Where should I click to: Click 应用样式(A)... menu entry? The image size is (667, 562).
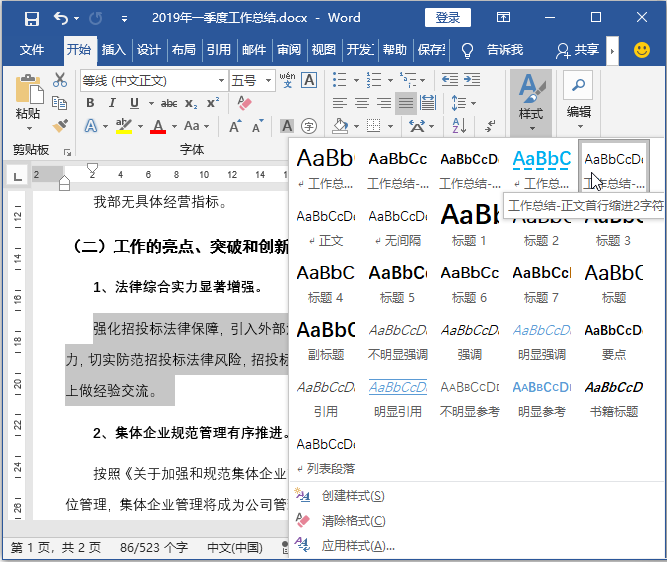point(357,545)
